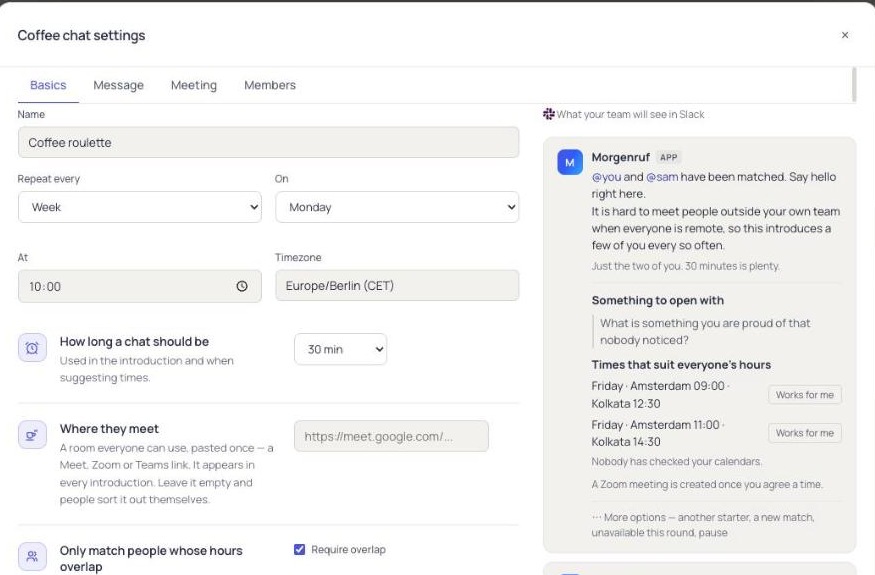Click the 'Coffee chat settings' dialog title
The height and width of the screenshot is (575, 875).
[x=81, y=35]
